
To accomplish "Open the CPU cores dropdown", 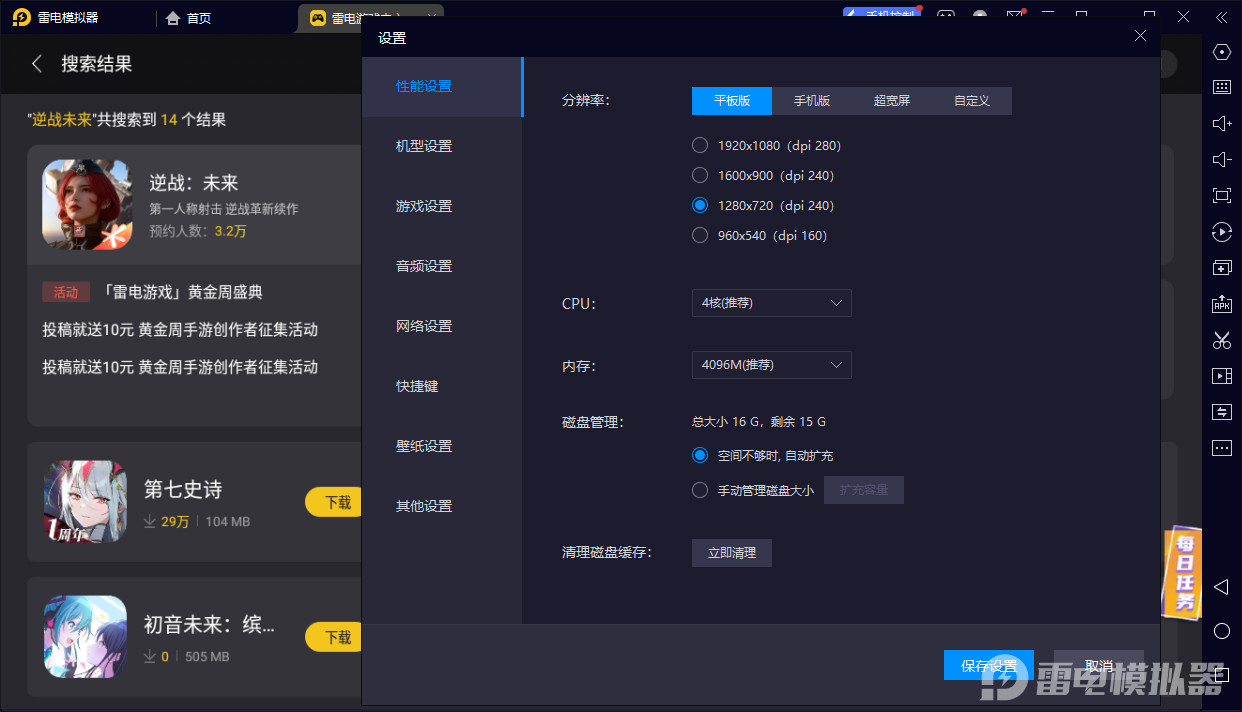I will 771,303.
